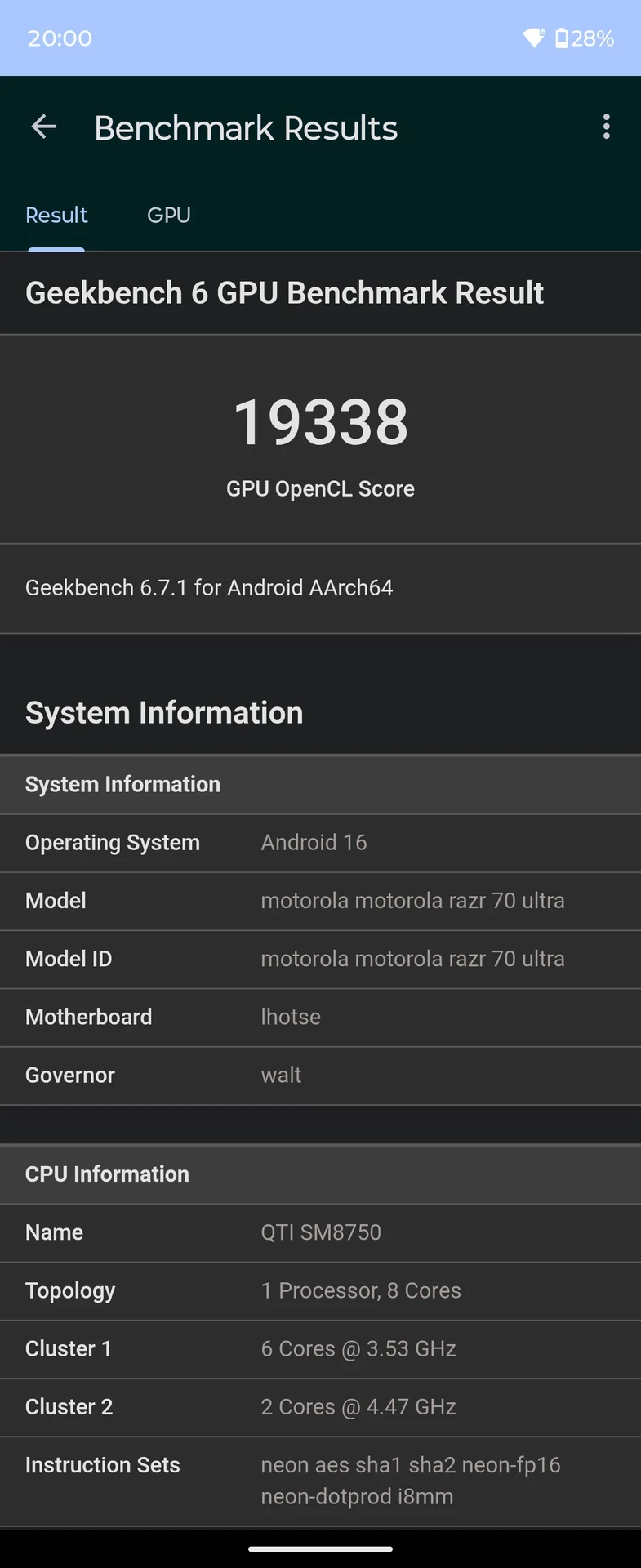Select the Motherboard lhotse row
The width and height of the screenshot is (641, 1568).
[x=320, y=1017]
